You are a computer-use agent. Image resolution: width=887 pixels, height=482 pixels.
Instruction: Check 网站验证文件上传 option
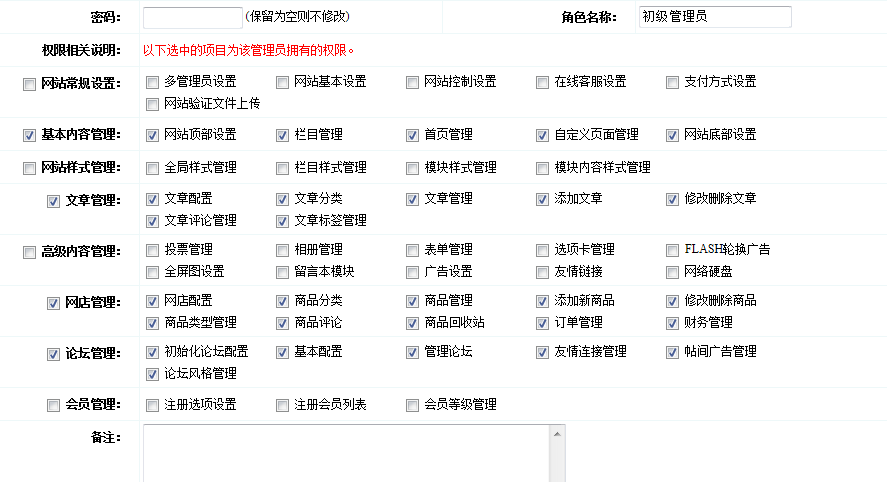click(x=152, y=104)
